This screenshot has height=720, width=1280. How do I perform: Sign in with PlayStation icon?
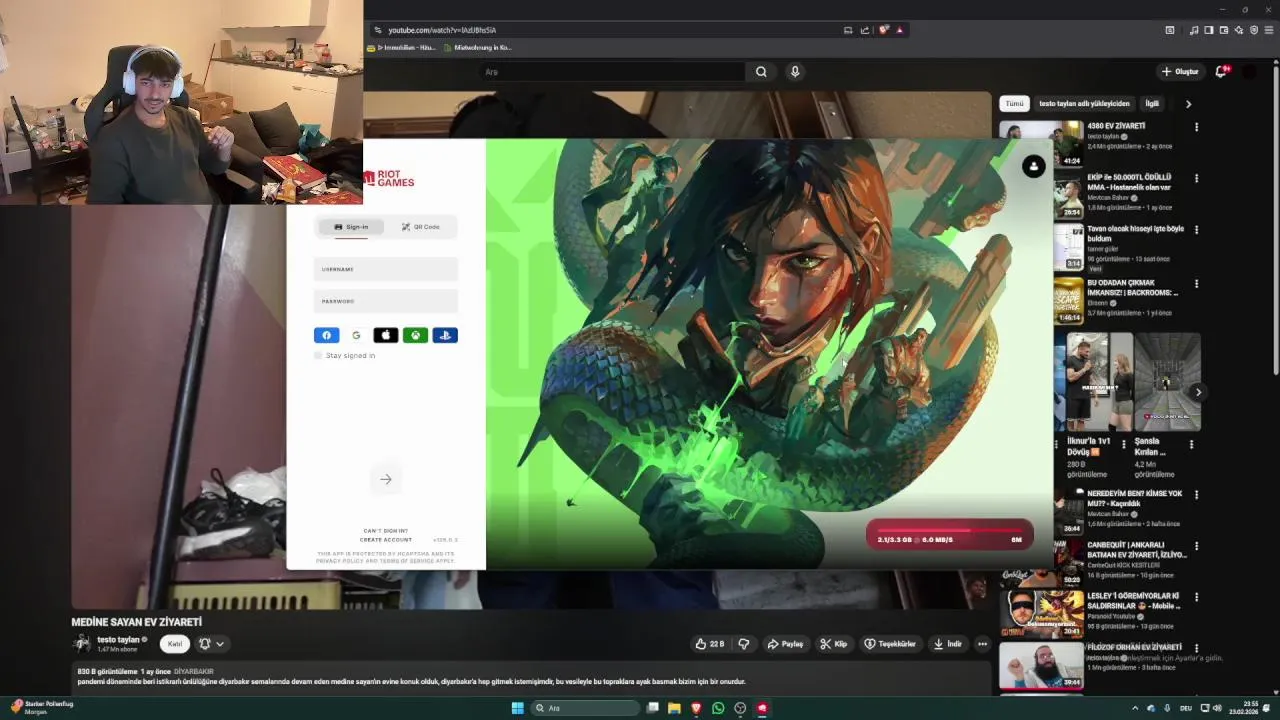coord(445,335)
